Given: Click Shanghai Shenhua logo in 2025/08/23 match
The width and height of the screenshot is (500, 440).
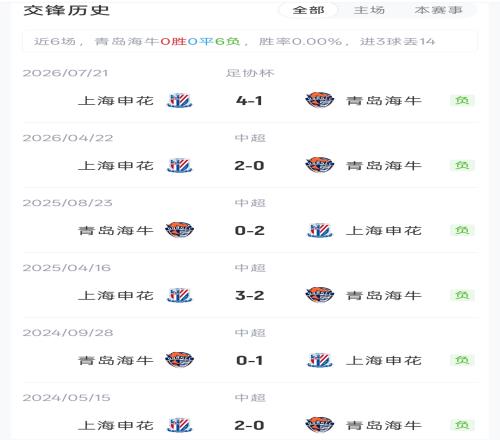Looking at the screenshot, I should click(319, 230).
